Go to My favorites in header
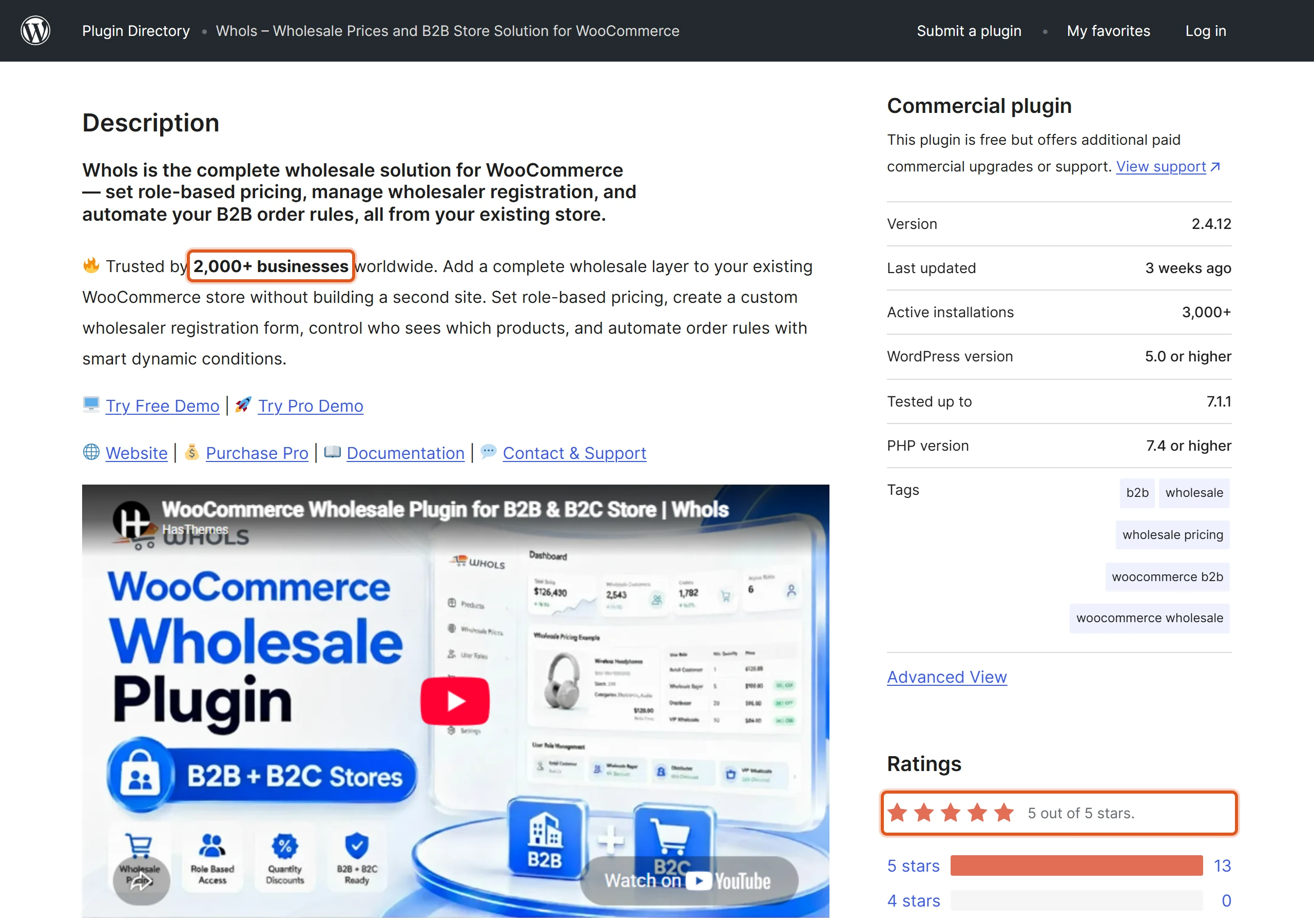Screen dimensions: 1314x924 click(x=1108, y=31)
